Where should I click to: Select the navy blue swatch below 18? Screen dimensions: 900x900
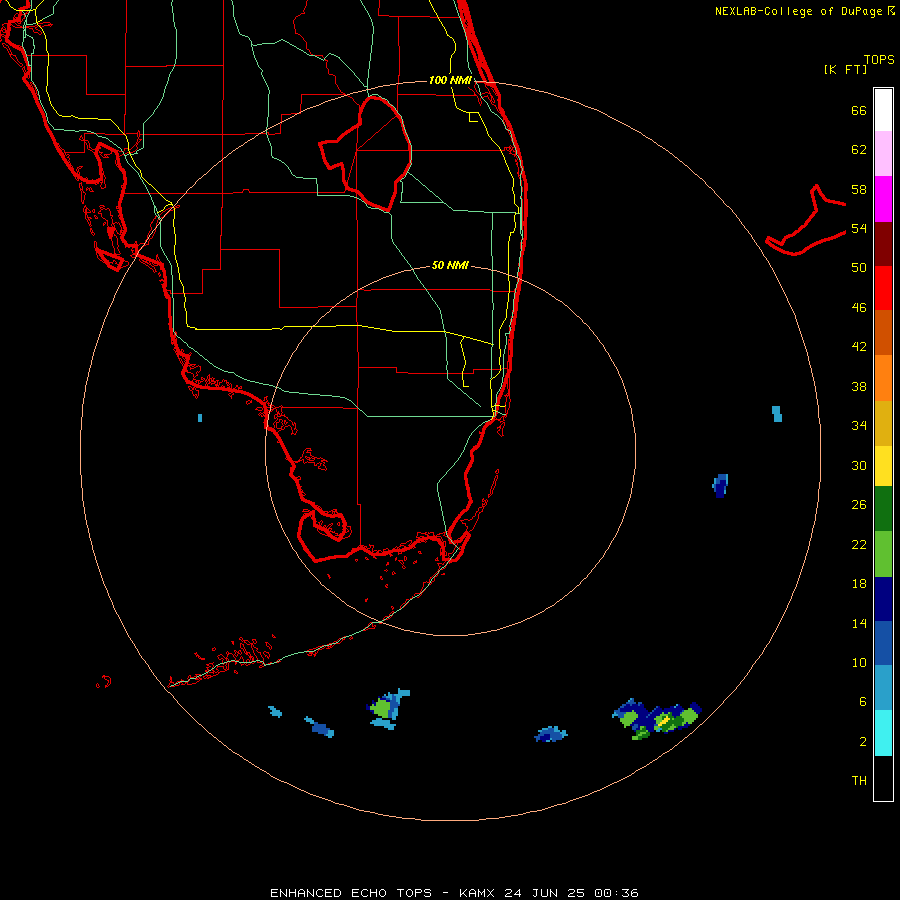[883, 599]
